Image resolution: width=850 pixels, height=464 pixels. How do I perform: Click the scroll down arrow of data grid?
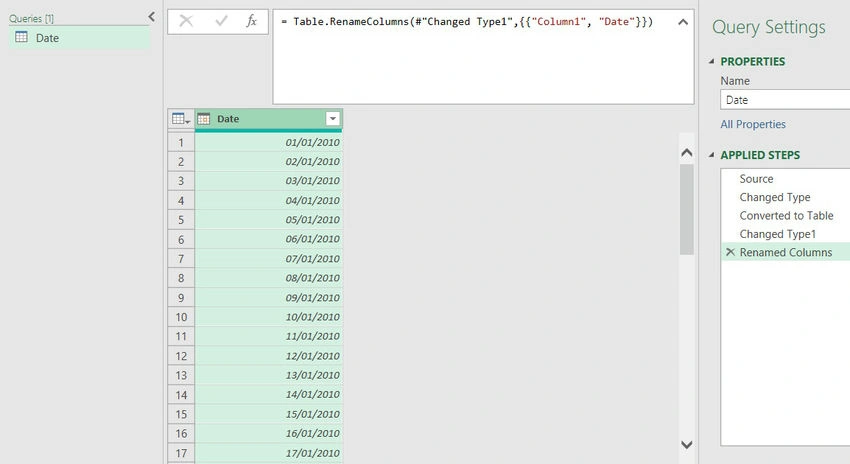click(x=687, y=444)
